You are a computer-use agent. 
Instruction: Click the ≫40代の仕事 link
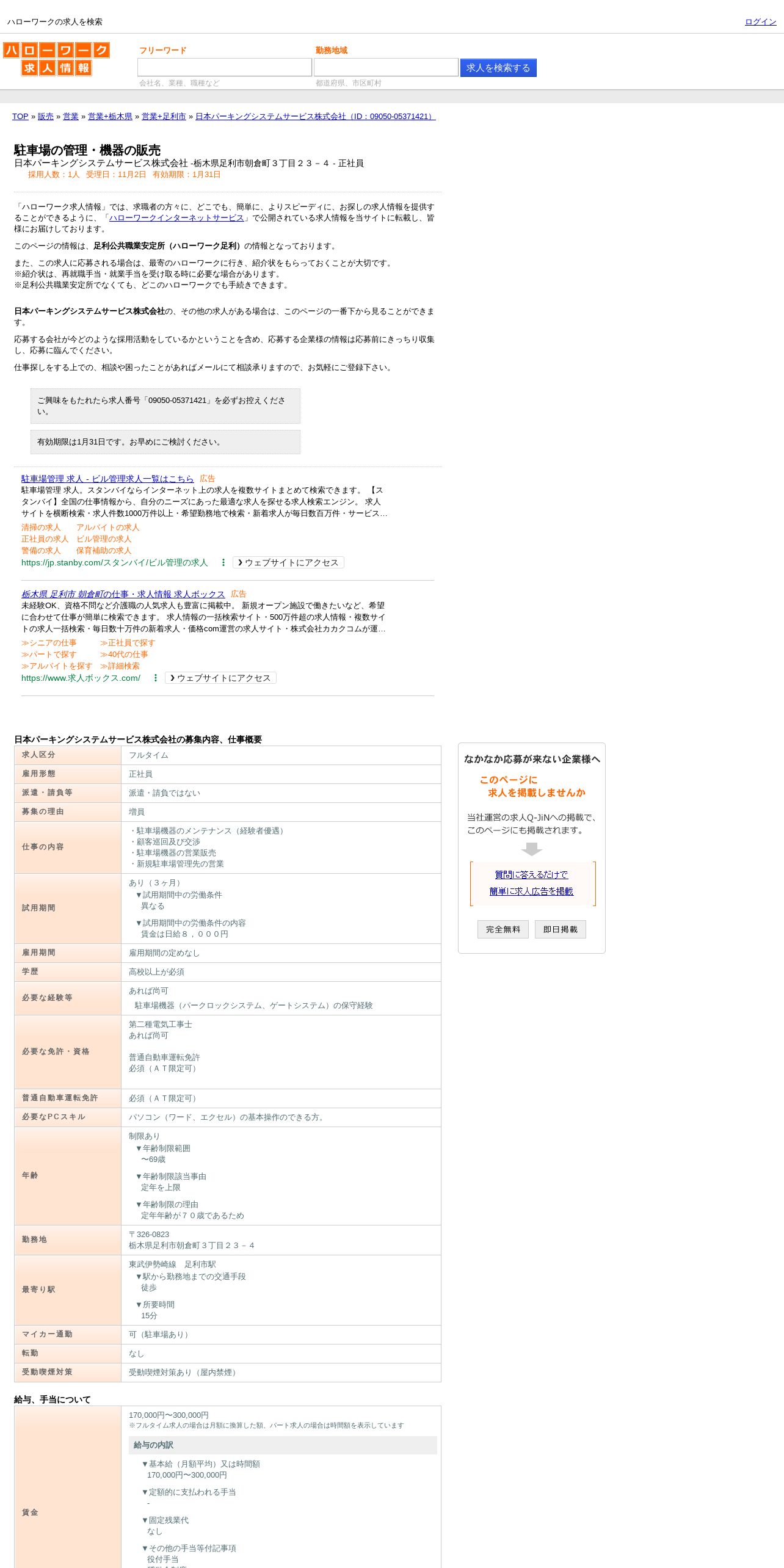tap(124, 655)
